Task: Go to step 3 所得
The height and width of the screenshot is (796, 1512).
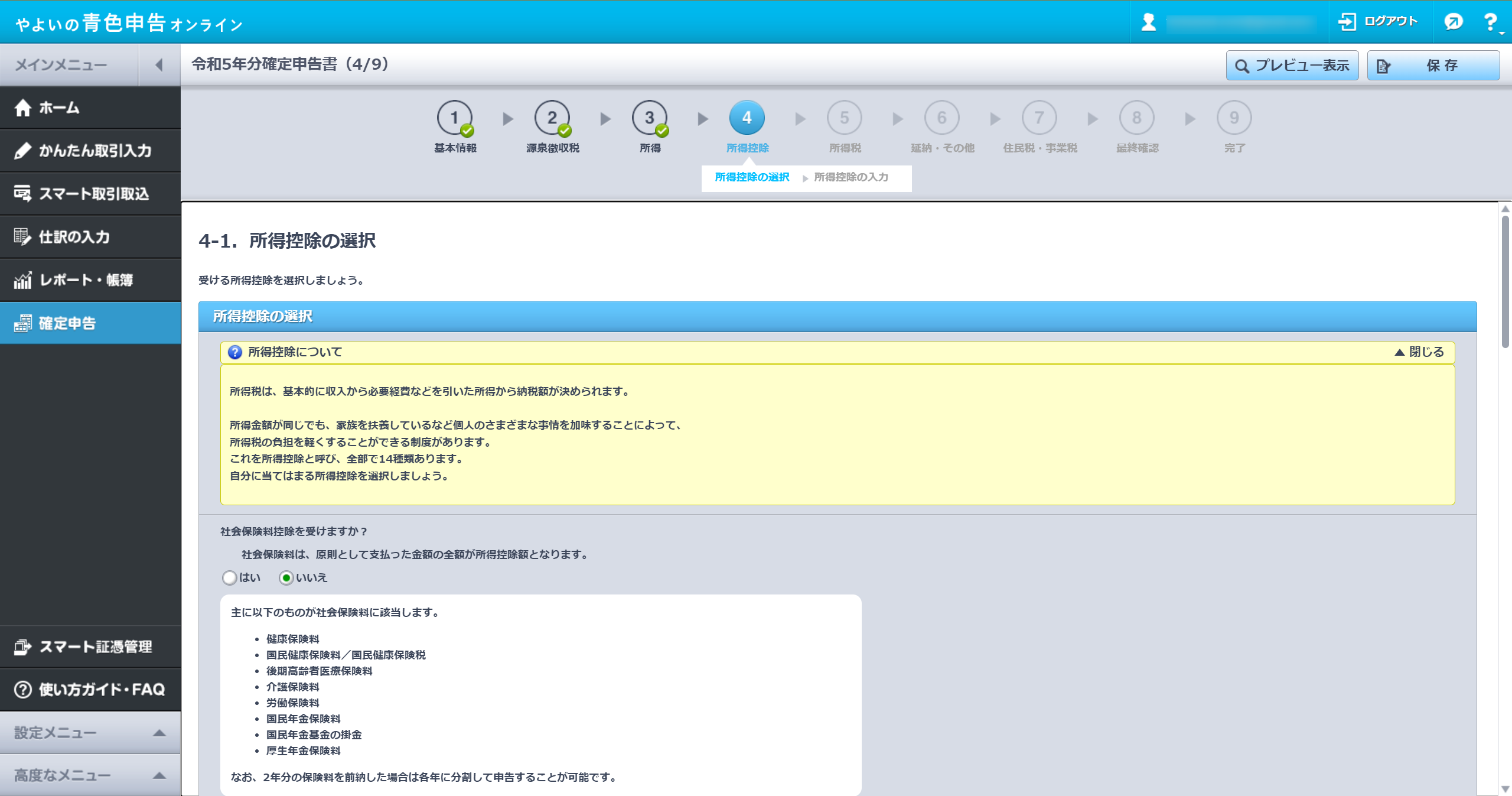Action: [x=649, y=118]
